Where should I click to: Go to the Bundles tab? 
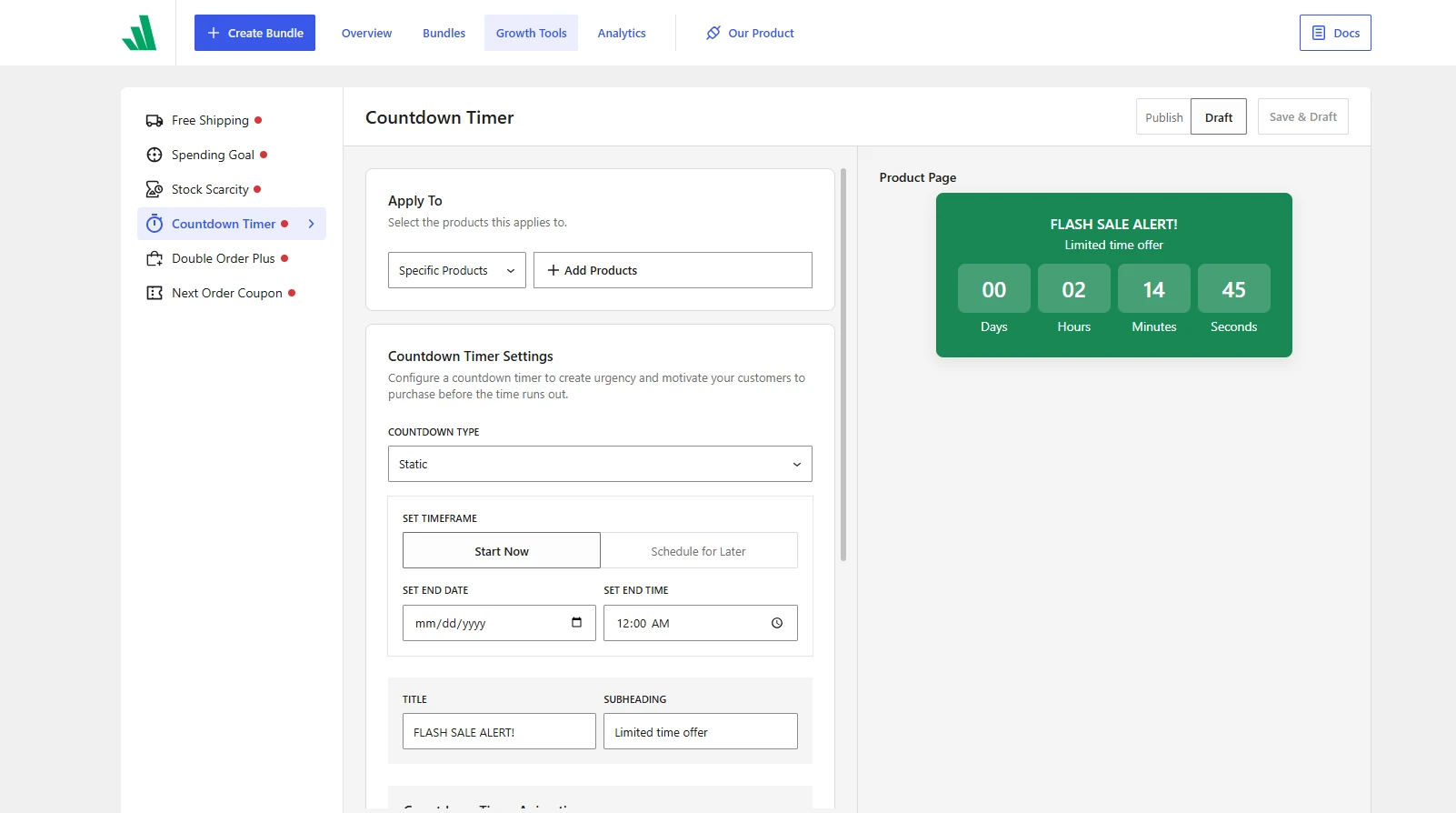[x=444, y=33]
